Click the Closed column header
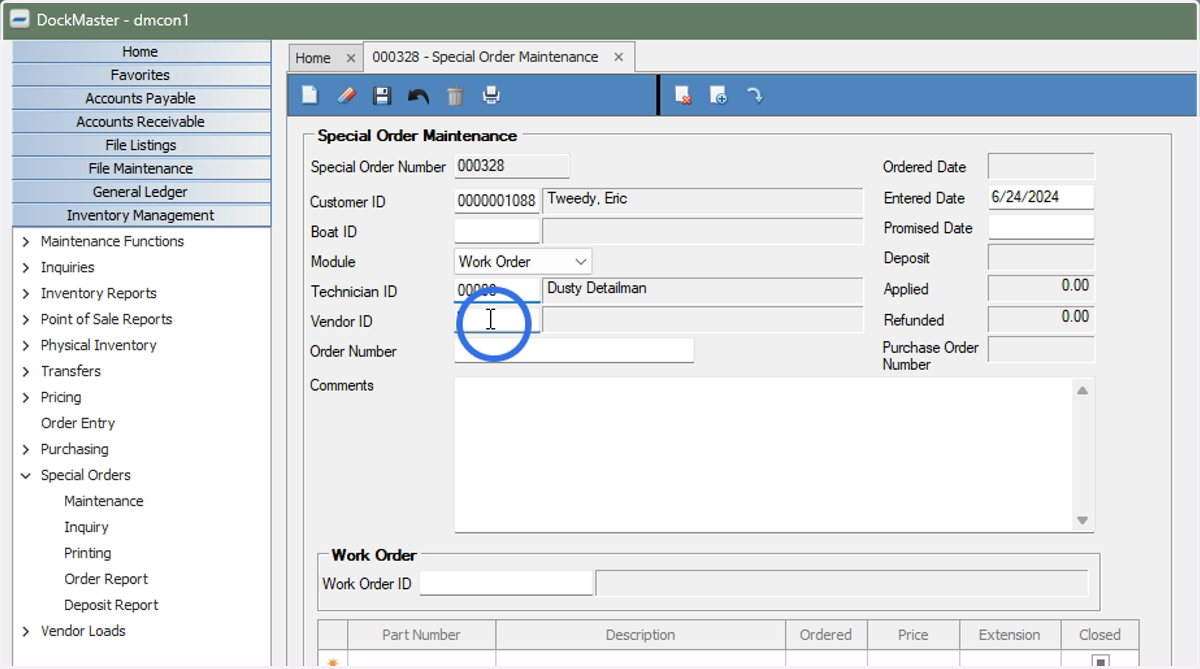This screenshot has width=1200, height=669. click(x=1100, y=635)
